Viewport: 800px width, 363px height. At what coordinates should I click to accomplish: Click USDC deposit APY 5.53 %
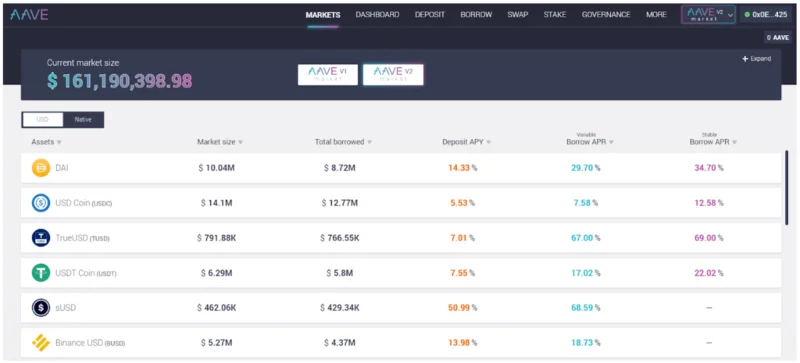point(463,203)
